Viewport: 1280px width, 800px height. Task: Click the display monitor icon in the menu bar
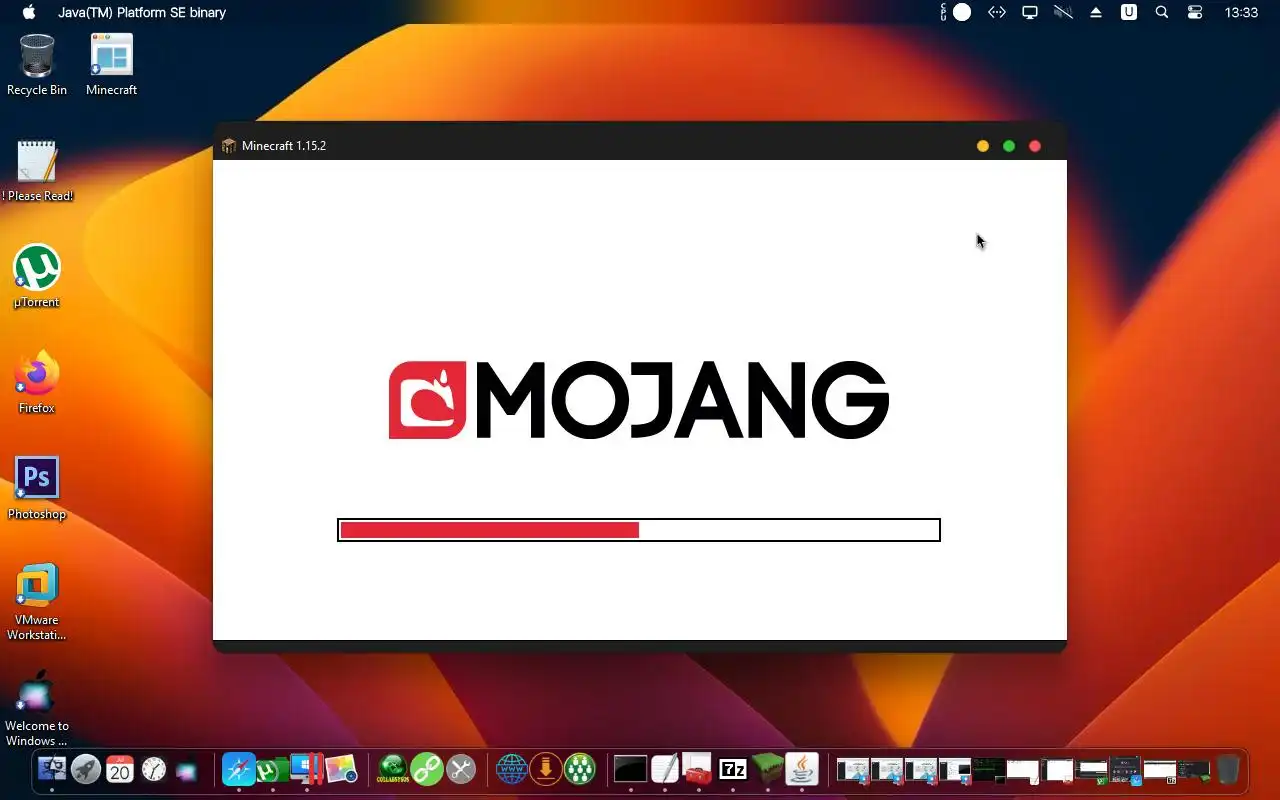click(1029, 12)
